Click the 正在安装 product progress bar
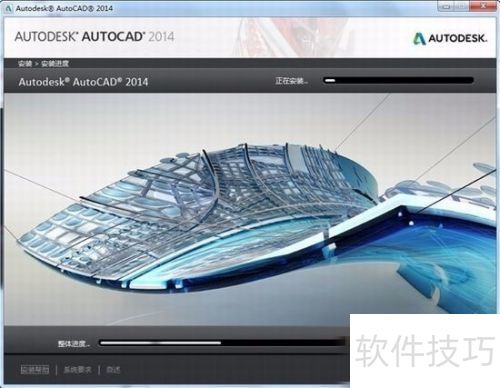This screenshot has width=500, height=388. [398, 80]
